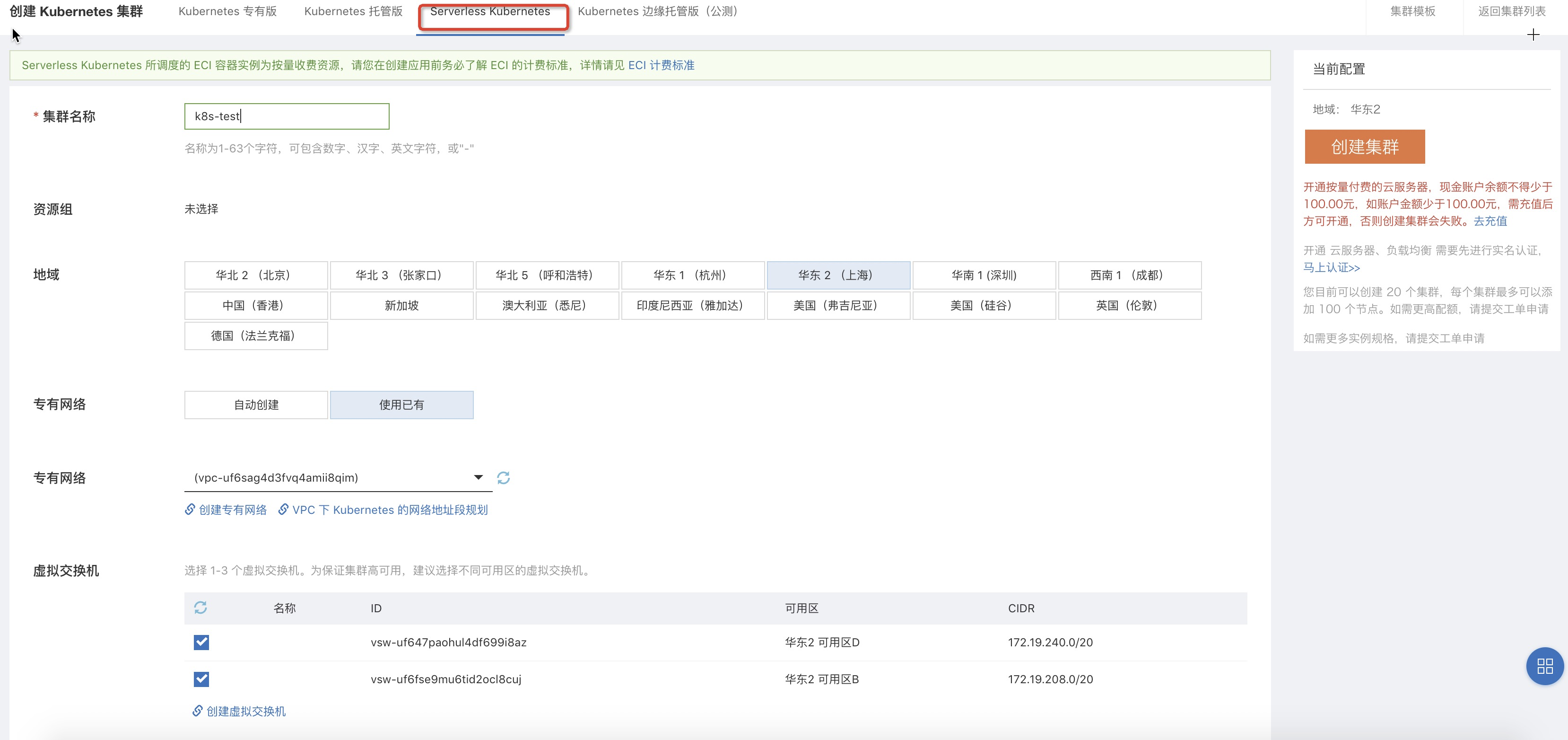Image resolution: width=1568 pixels, height=740 pixels.
Task: Choose region 华北 5 (呼和浩特)
Action: tap(547, 275)
